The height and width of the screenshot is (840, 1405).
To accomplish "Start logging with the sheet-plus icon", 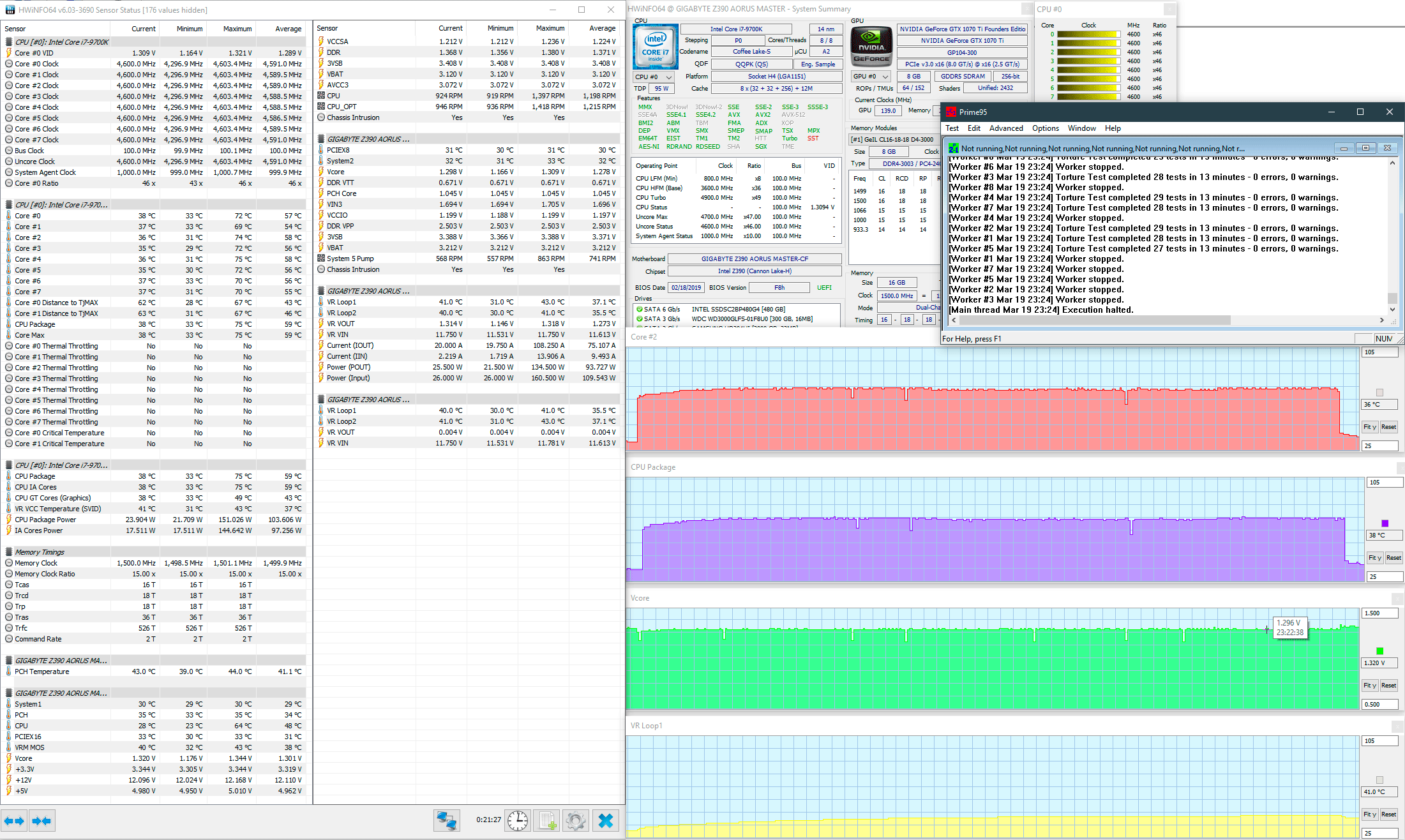I will click(x=547, y=820).
